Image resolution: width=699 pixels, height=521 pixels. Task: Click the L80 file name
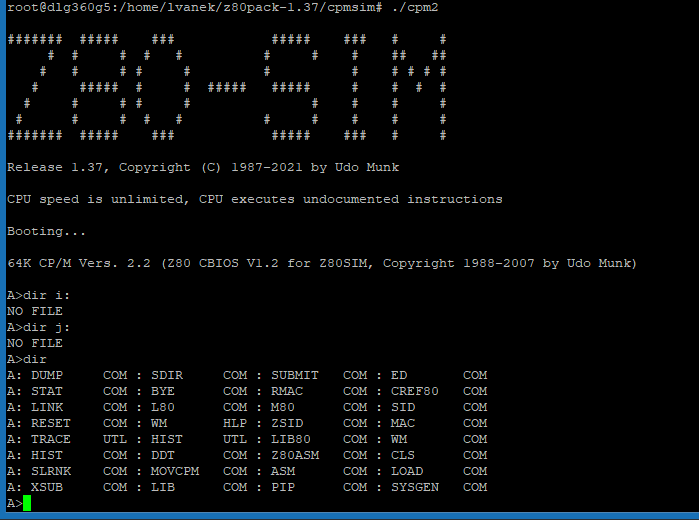point(163,407)
